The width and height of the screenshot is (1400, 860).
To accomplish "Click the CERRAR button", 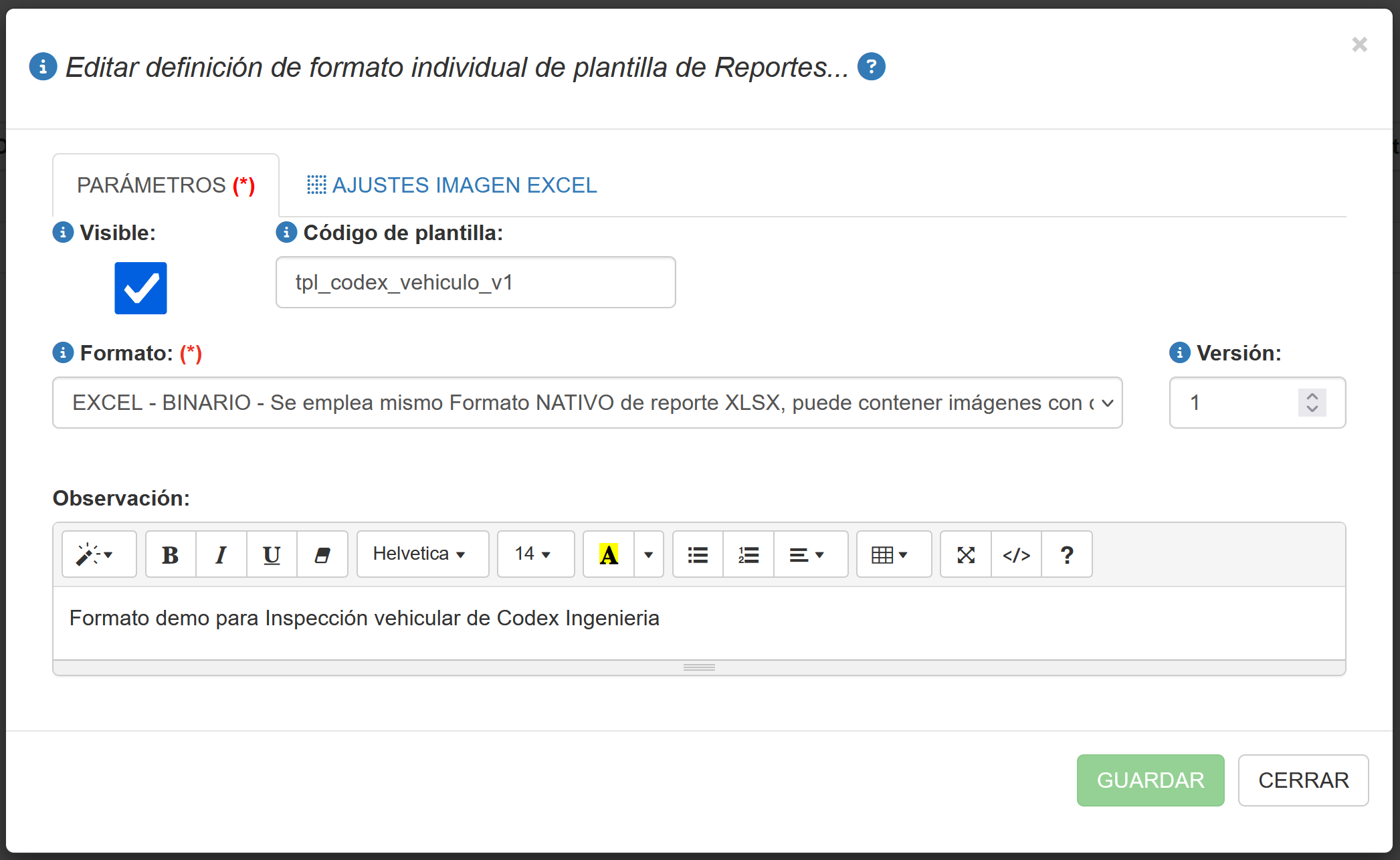I will pos(1302,780).
